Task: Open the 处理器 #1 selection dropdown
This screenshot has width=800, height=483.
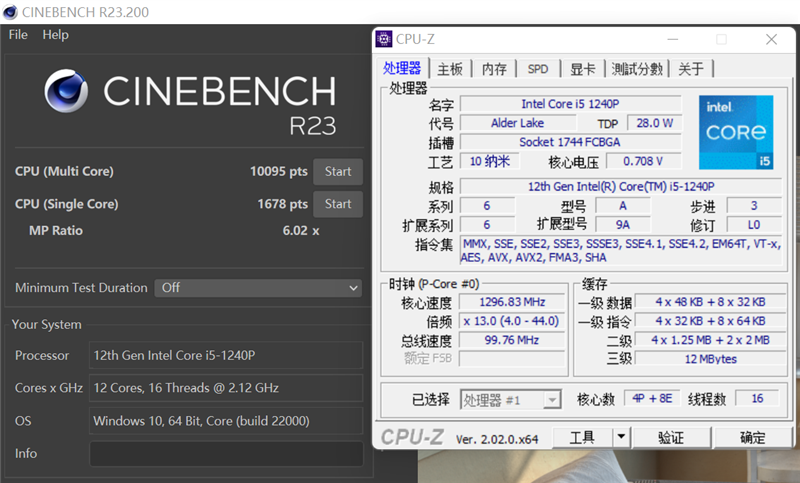Action: click(x=511, y=400)
